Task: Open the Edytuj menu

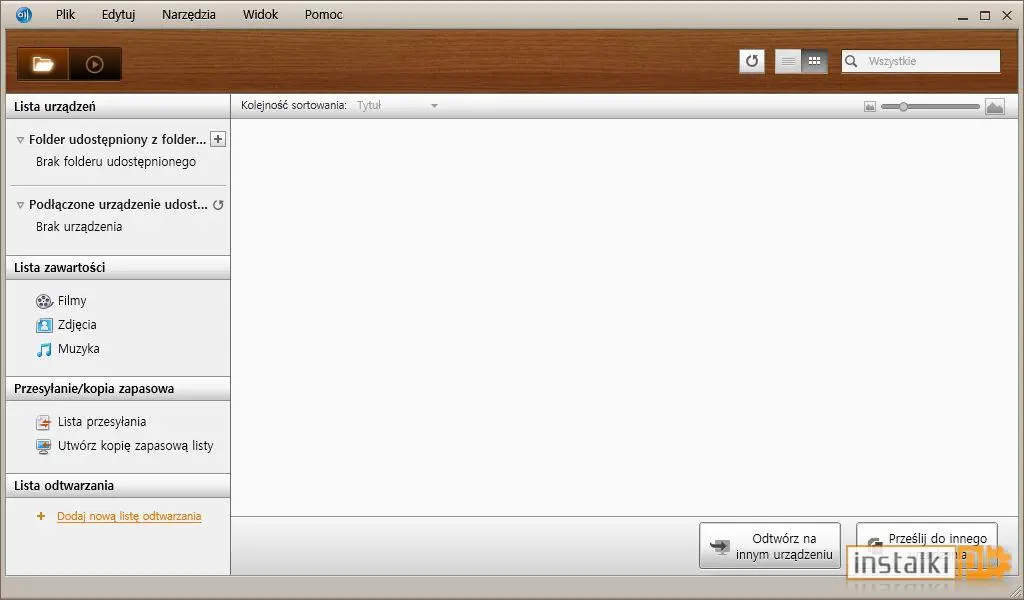Action: tap(118, 14)
